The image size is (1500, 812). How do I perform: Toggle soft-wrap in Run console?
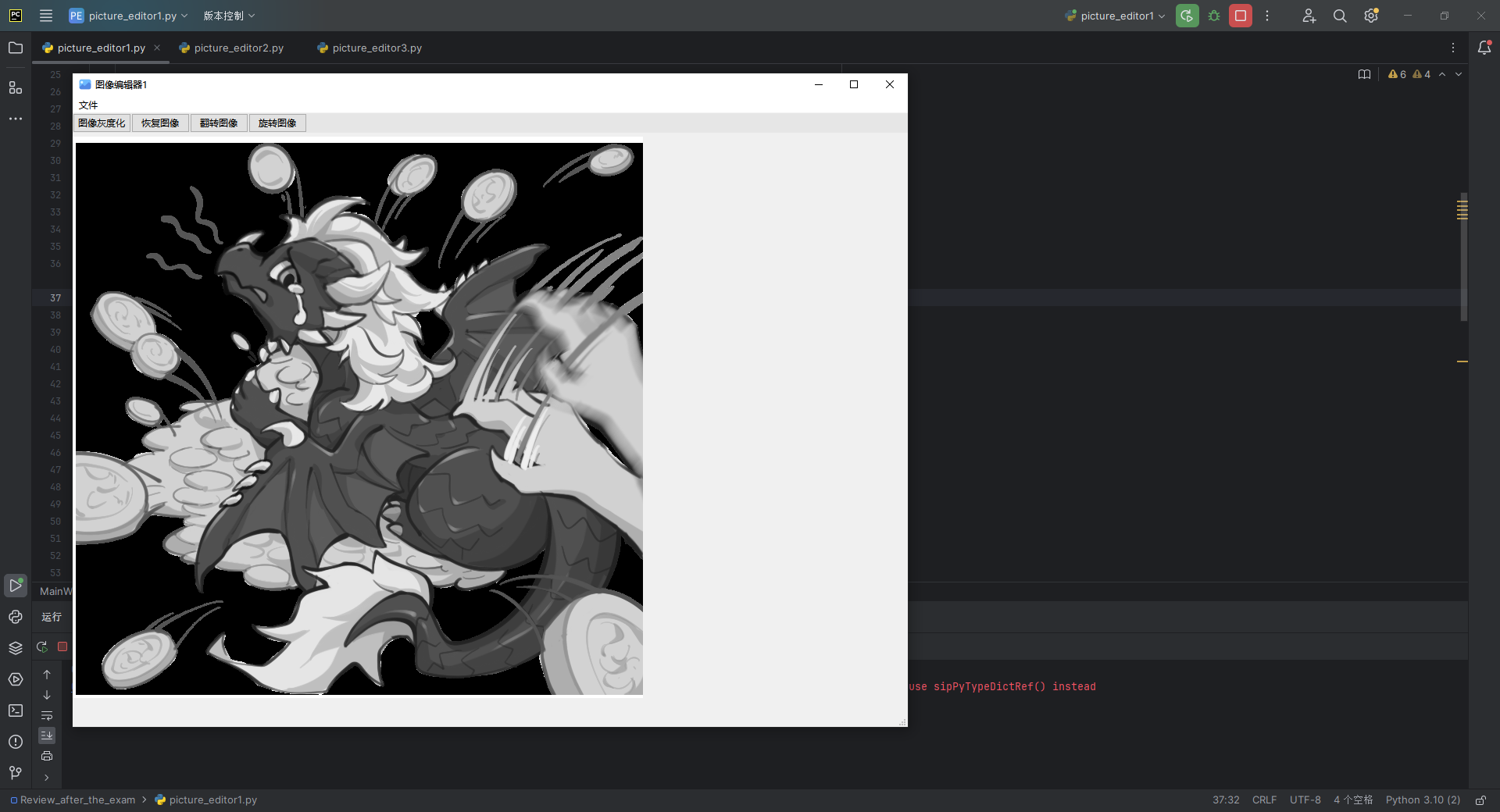pyautogui.click(x=47, y=715)
